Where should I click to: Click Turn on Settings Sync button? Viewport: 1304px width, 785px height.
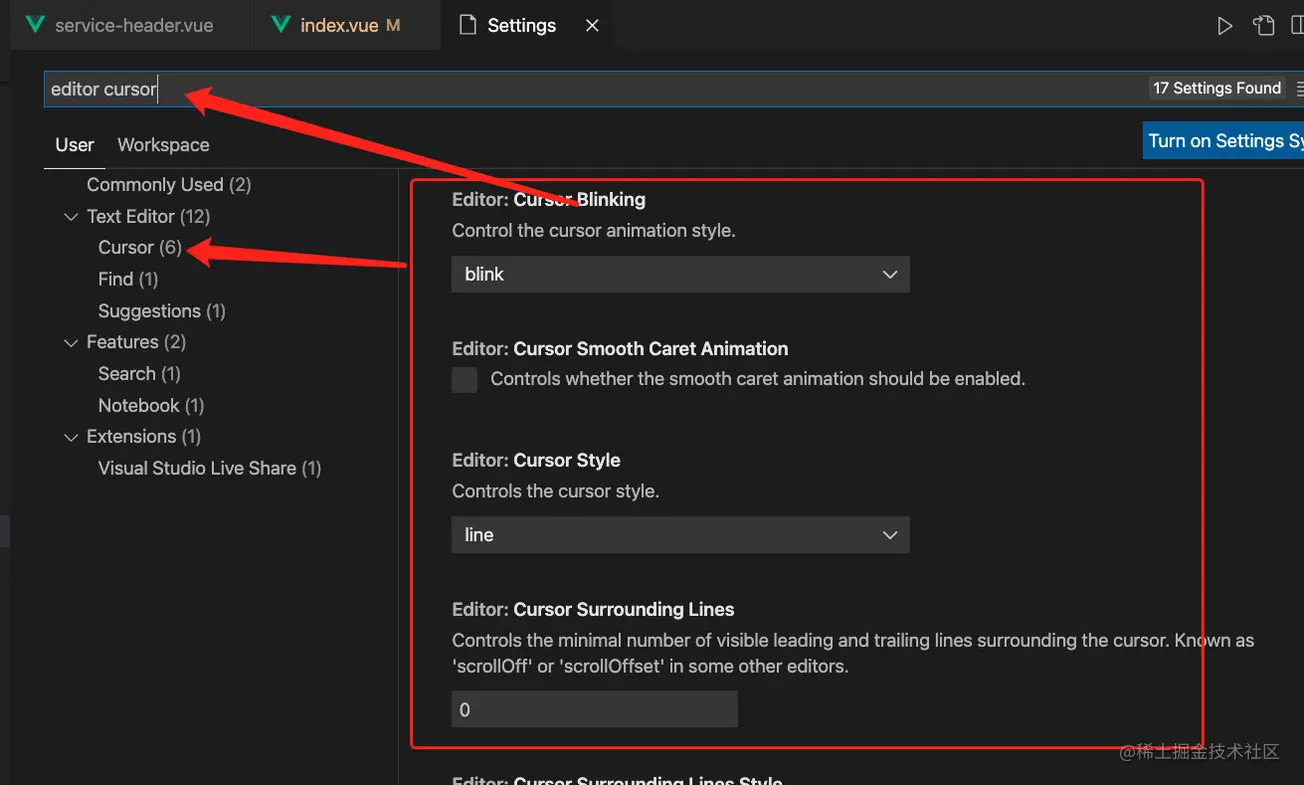(x=1224, y=141)
